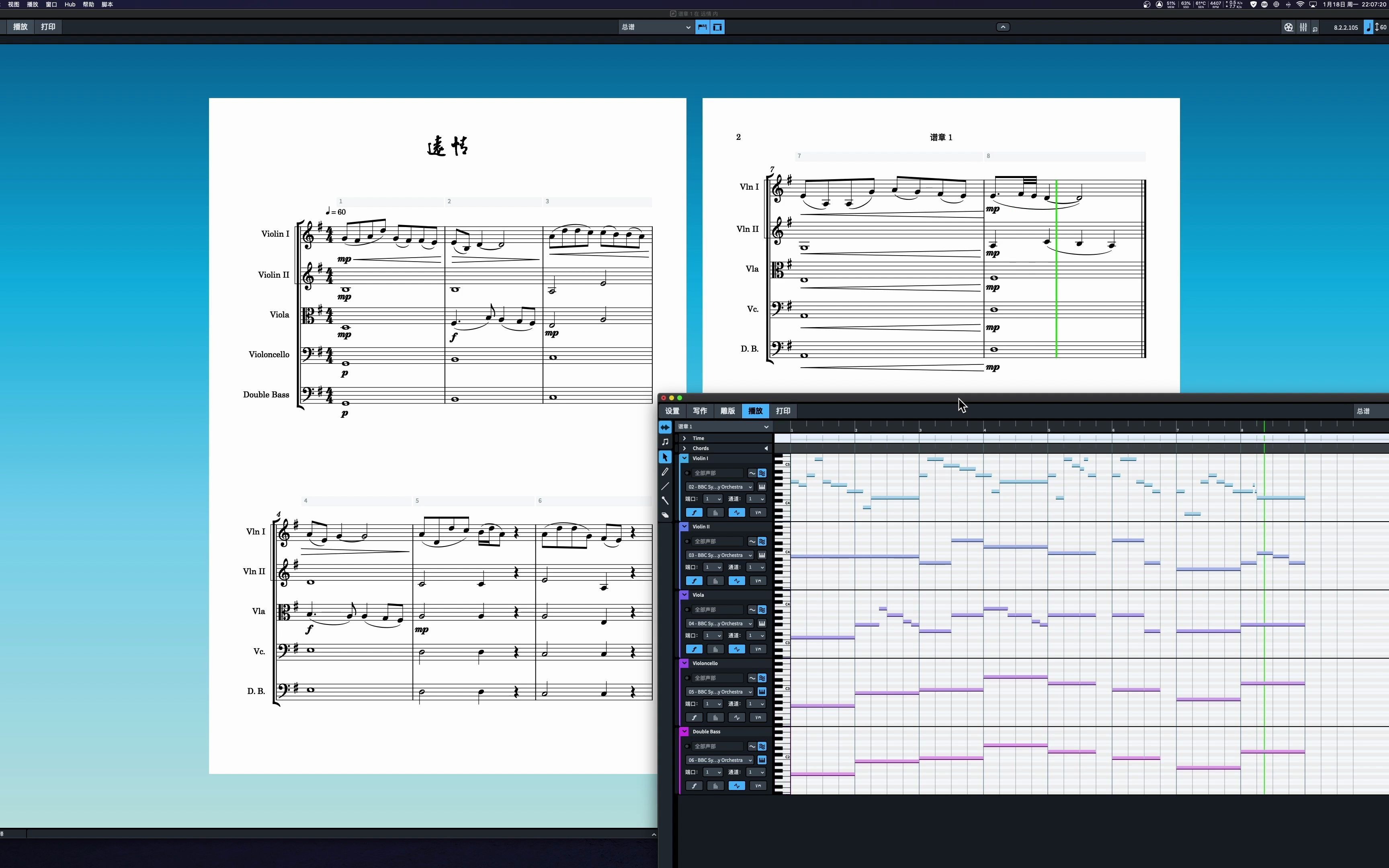Image resolution: width=1389 pixels, height=868 pixels.
Task: Switch to 写作 write mode tab
Action: 700,411
